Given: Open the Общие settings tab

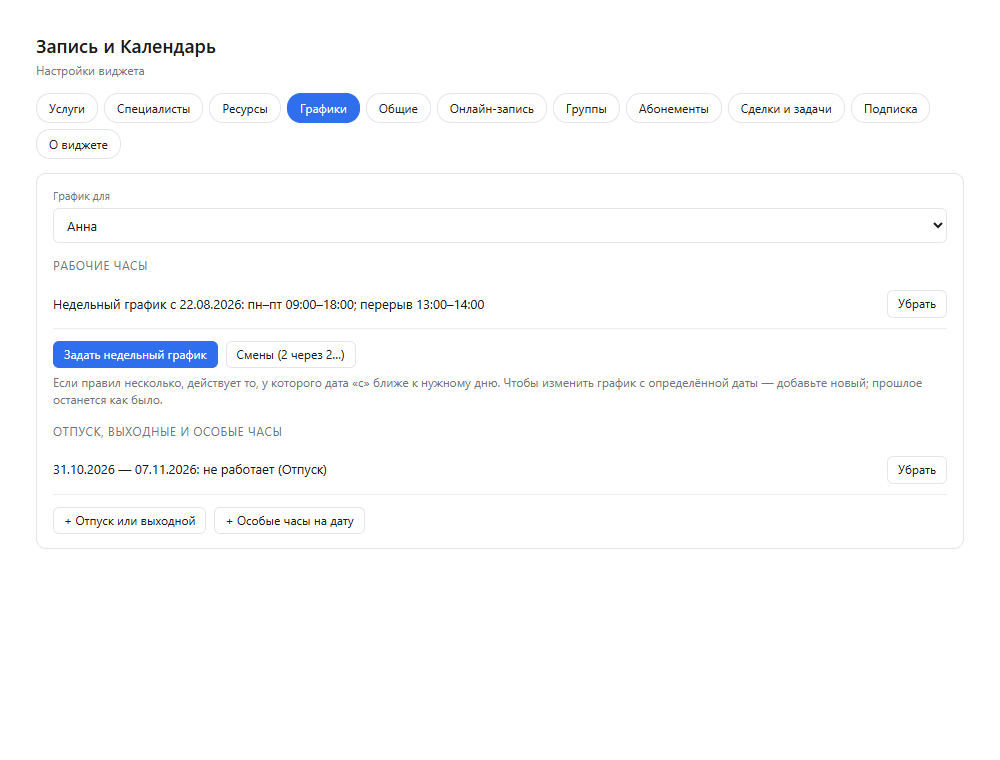Looking at the screenshot, I should [x=399, y=108].
